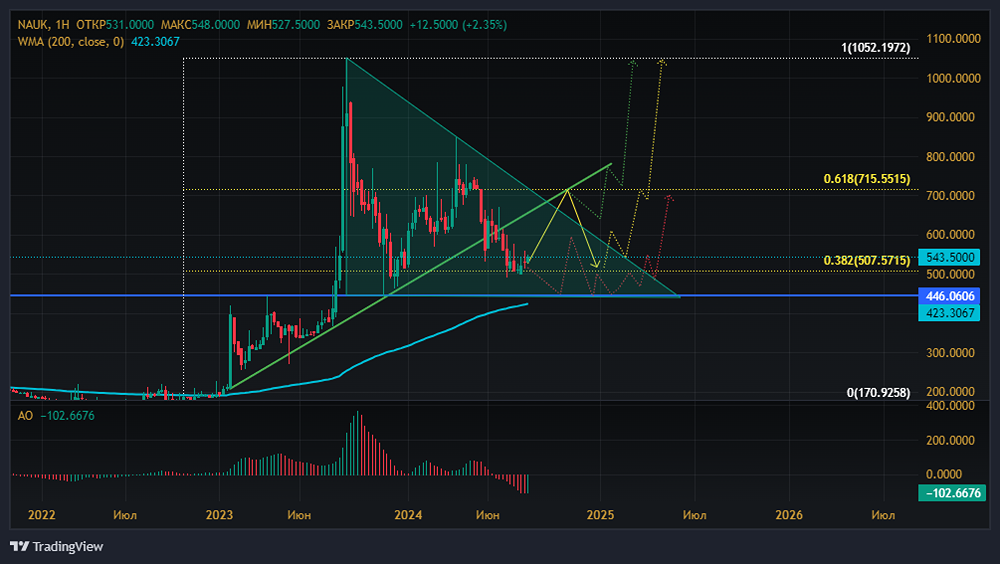Screen dimensions: 1000x564
Task: Click the МАКС548.0000 high value
Action: [x=200, y=25]
